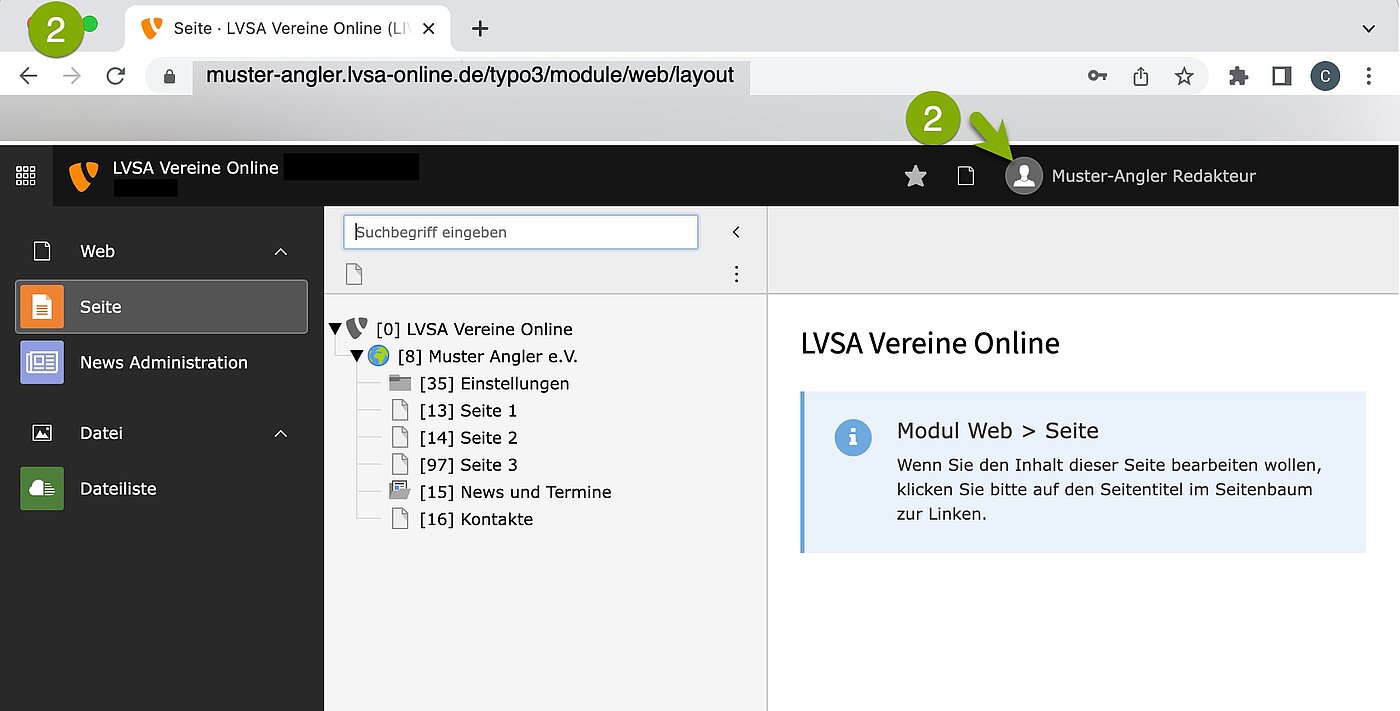The width and height of the screenshot is (1400, 711).
Task: Click the news icon of News und Termine
Action: pyautogui.click(x=400, y=490)
